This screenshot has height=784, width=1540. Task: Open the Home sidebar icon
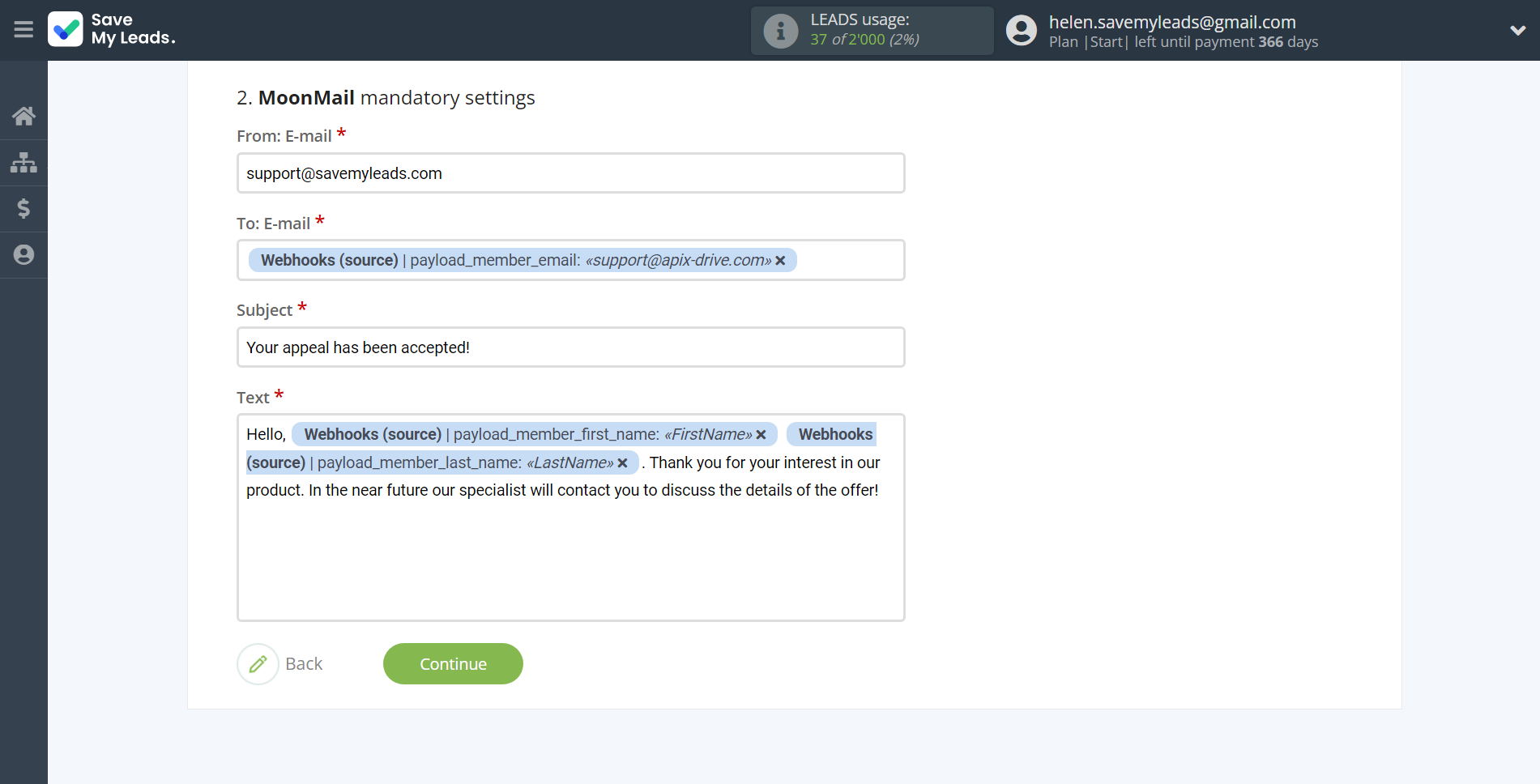tap(23, 116)
